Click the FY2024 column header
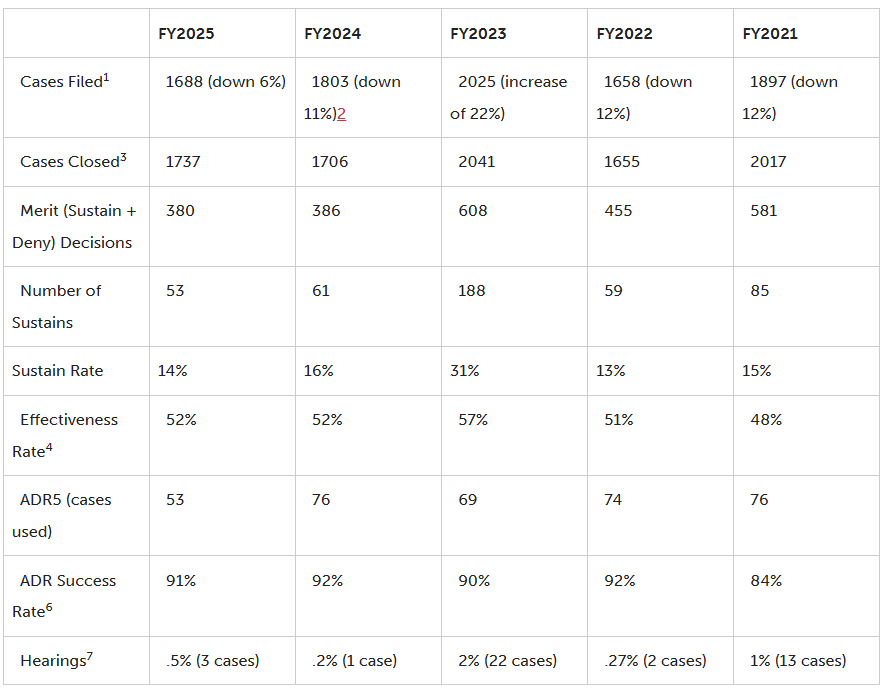 tap(332, 34)
